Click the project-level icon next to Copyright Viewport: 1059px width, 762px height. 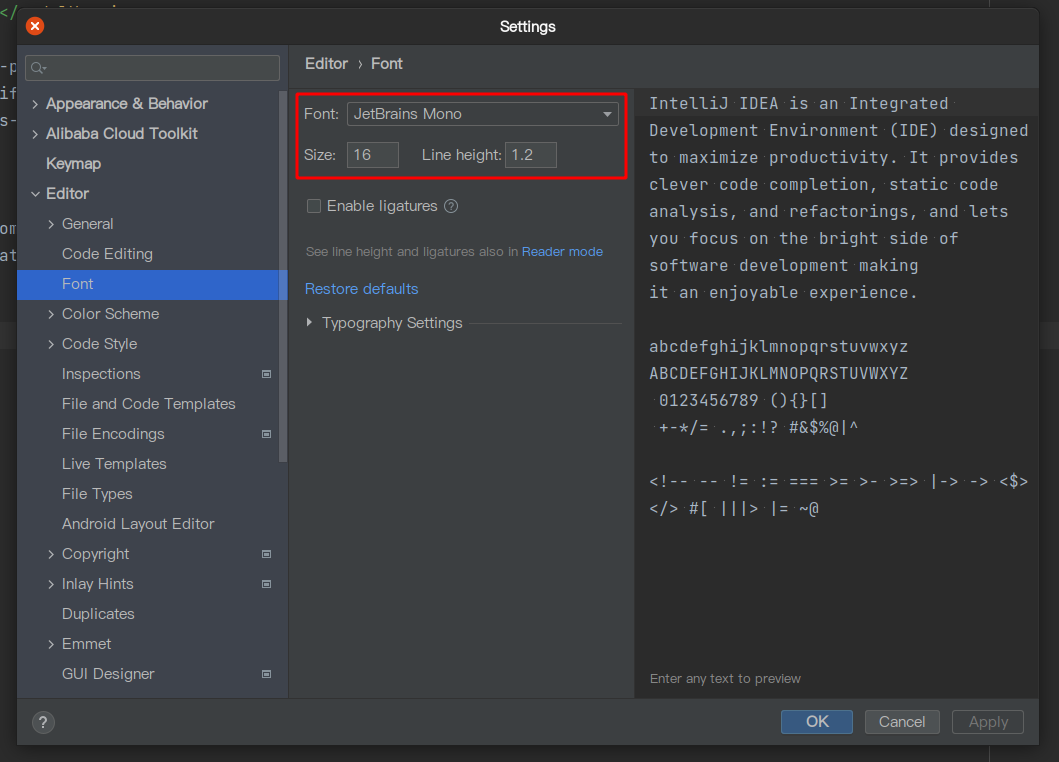coord(267,554)
